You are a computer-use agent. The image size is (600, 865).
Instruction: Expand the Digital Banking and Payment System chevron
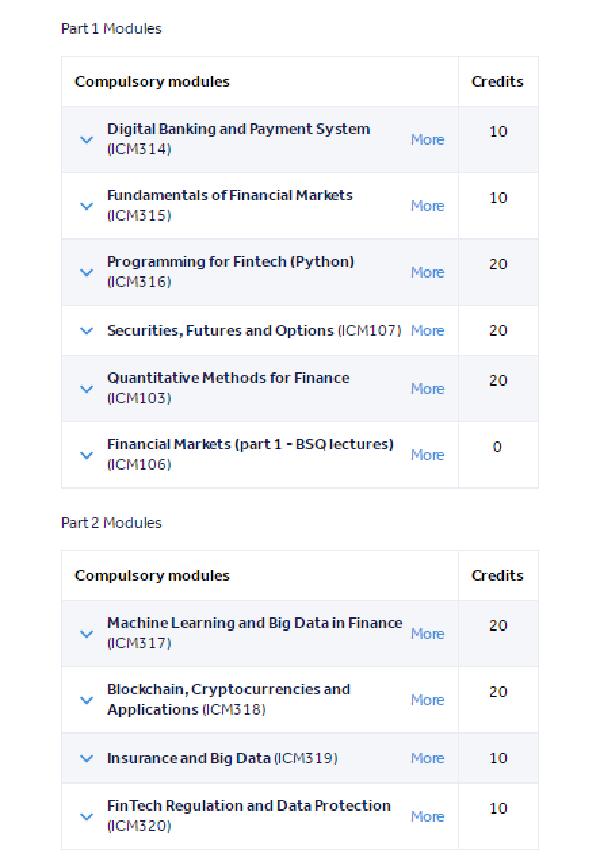(87, 140)
